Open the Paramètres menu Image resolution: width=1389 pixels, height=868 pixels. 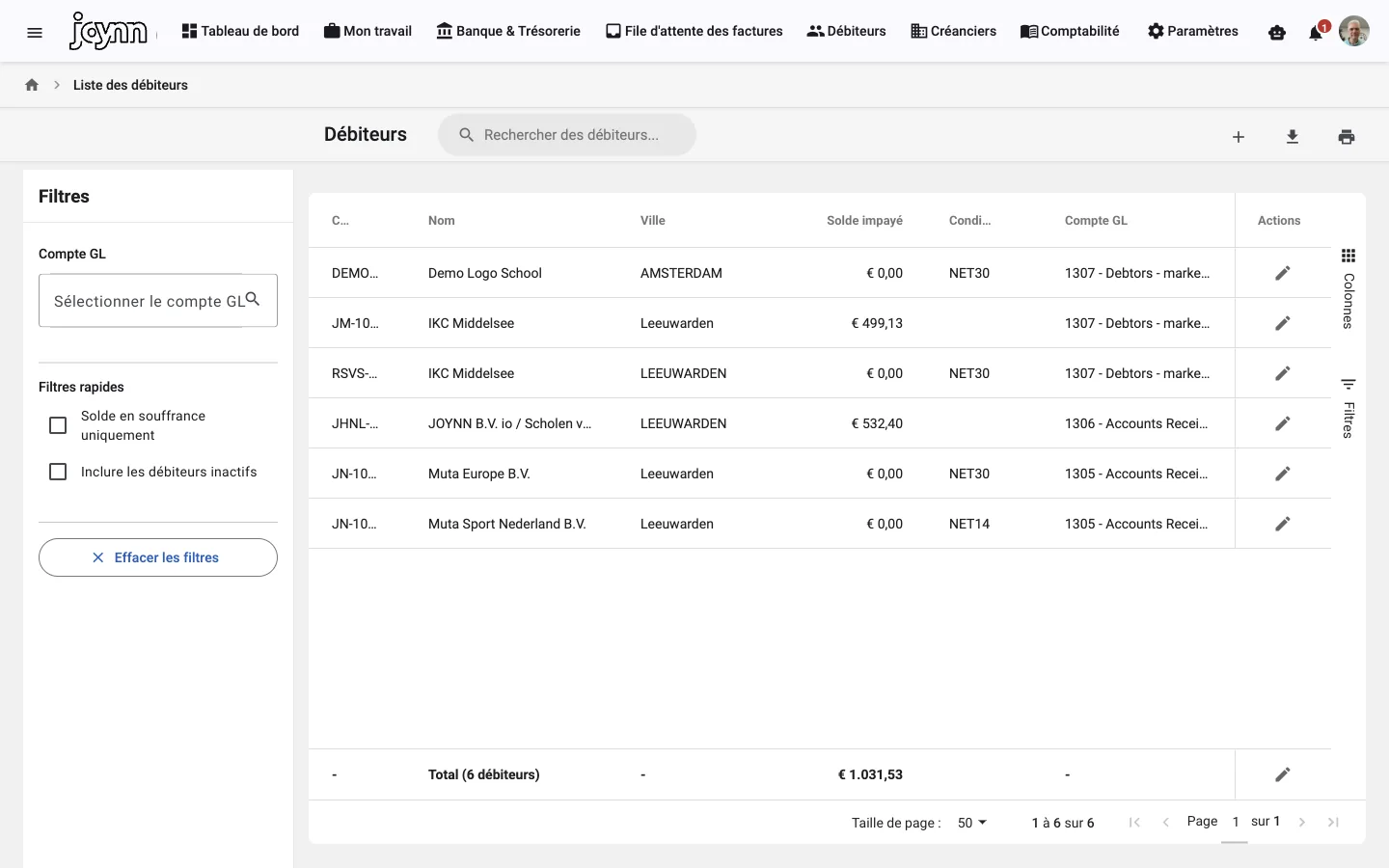[x=1192, y=31]
